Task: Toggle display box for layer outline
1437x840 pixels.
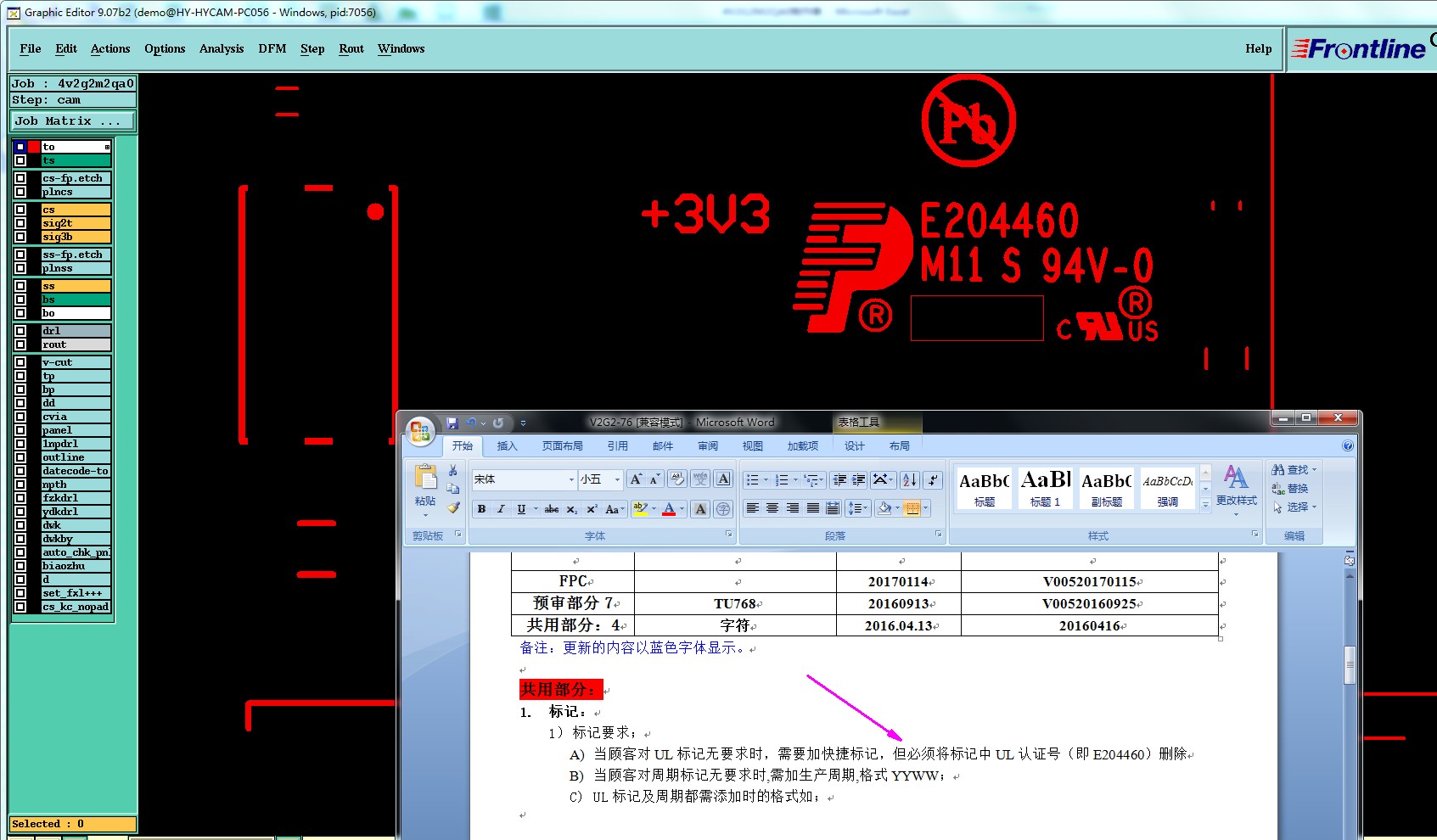Action: (20, 457)
